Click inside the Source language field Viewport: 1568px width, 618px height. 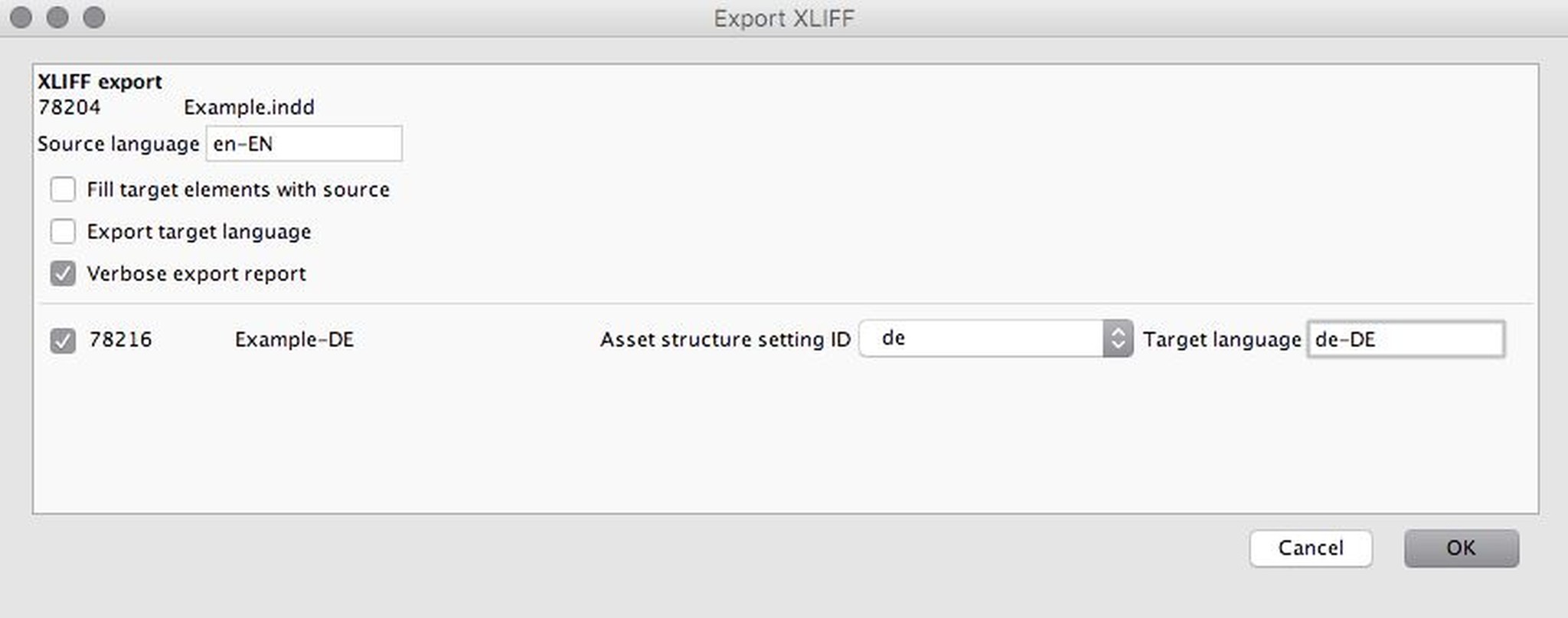302,143
